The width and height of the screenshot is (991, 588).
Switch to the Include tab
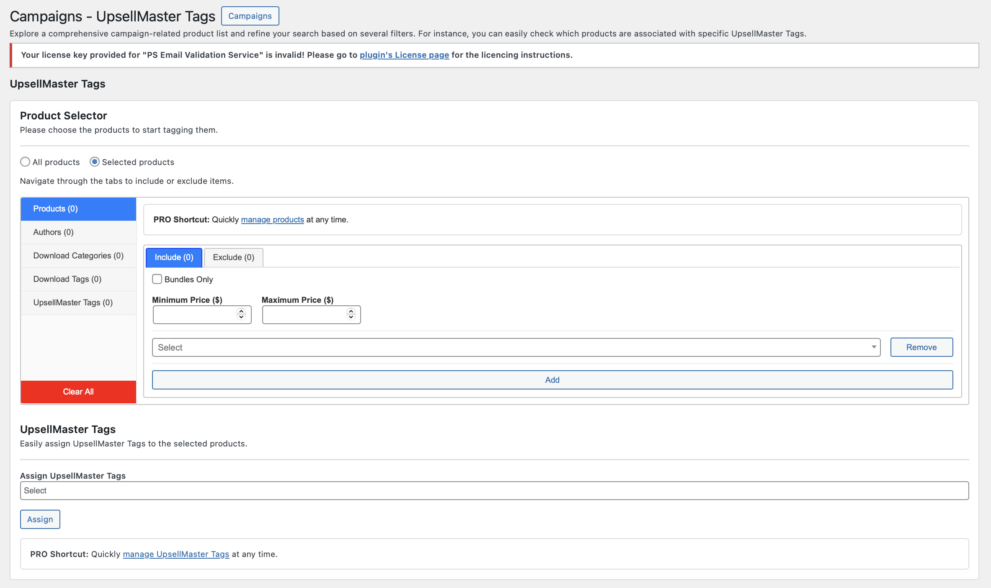coord(173,257)
